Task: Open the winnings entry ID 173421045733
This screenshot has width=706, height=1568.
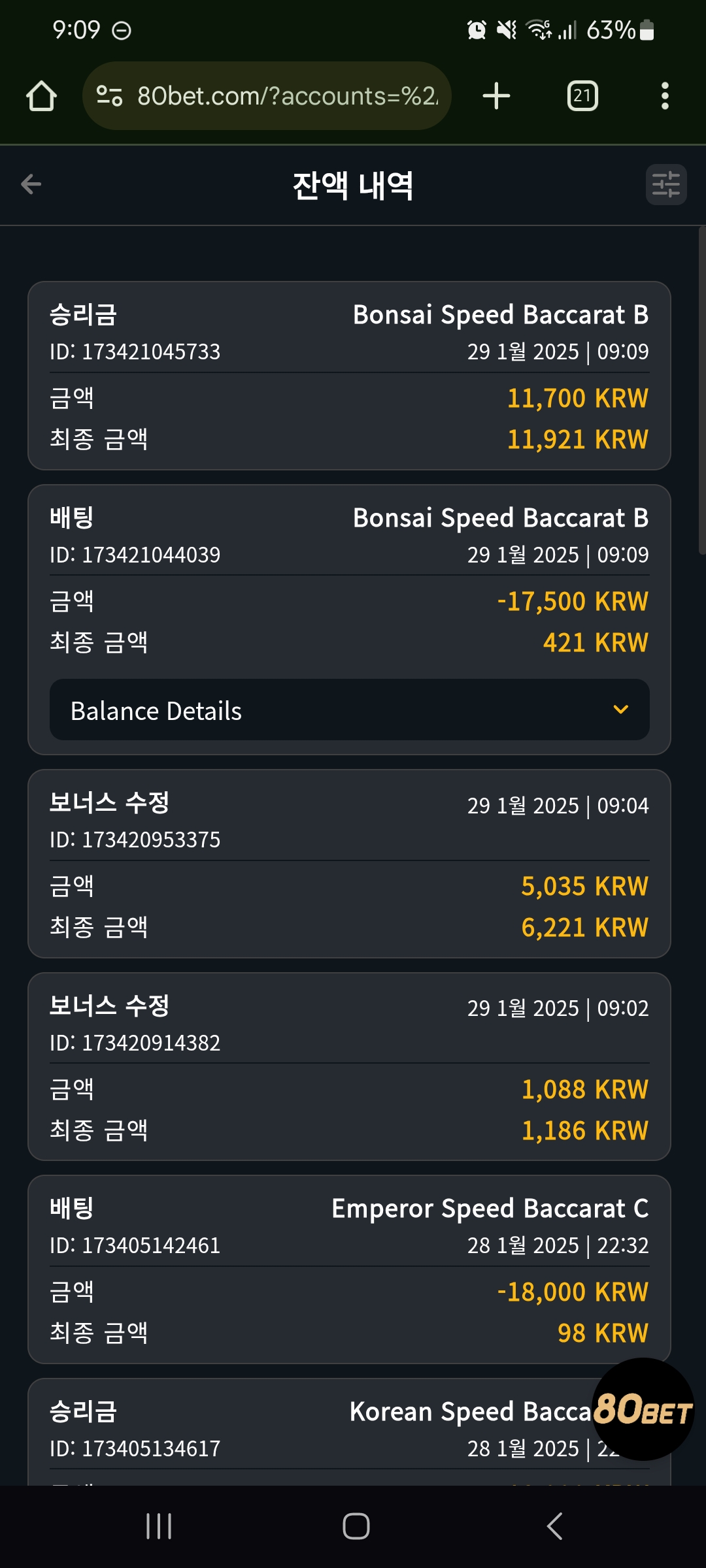Action: pyautogui.click(x=350, y=376)
